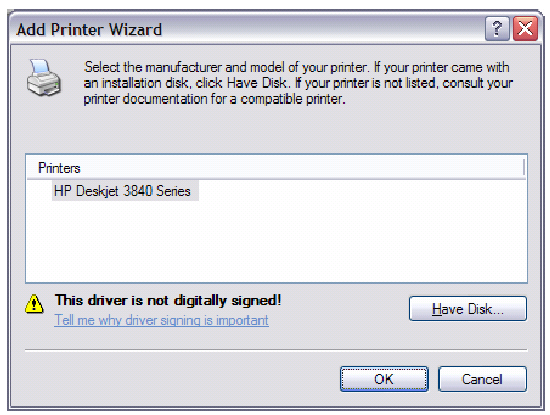Open the Have Disk... dialog

tap(468, 309)
